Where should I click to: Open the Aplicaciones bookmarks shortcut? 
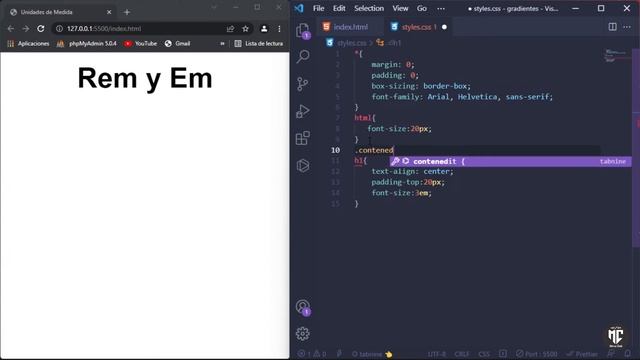point(29,44)
